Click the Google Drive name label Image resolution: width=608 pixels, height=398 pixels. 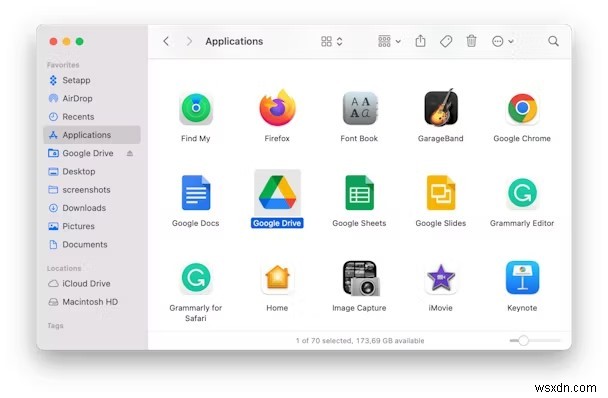(x=277, y=223)
